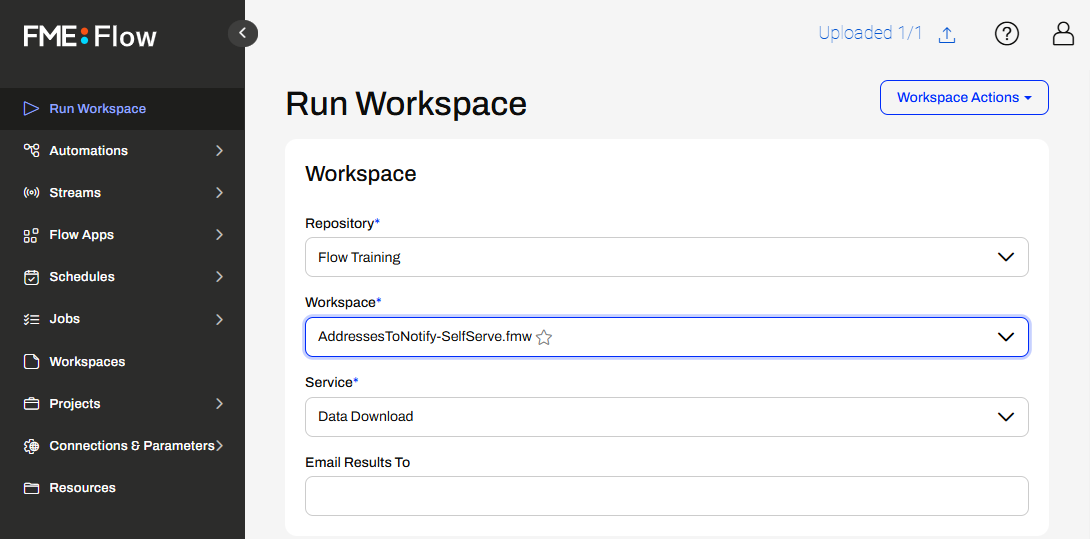Click the Run Workspace play icon
The height and width of the screenshot is (539, 1090).
(31, 108)
